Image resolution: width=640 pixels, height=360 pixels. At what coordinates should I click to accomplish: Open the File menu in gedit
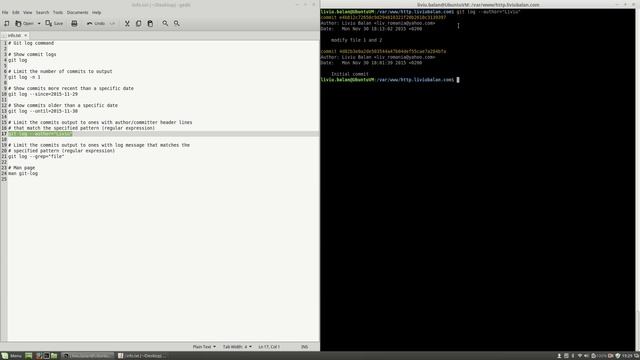5,12
